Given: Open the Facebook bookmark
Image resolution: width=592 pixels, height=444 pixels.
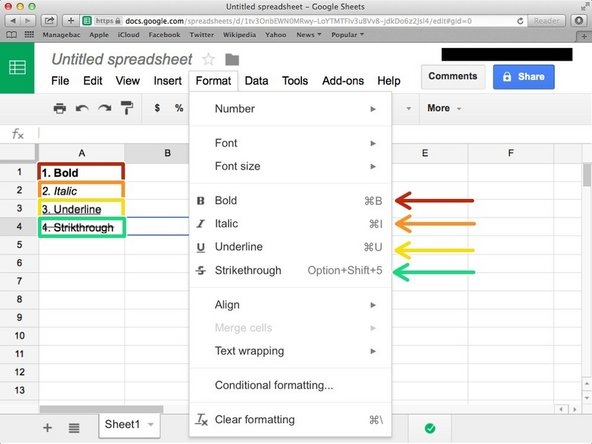Looking at the screenshot, I should tap(164, 35).
